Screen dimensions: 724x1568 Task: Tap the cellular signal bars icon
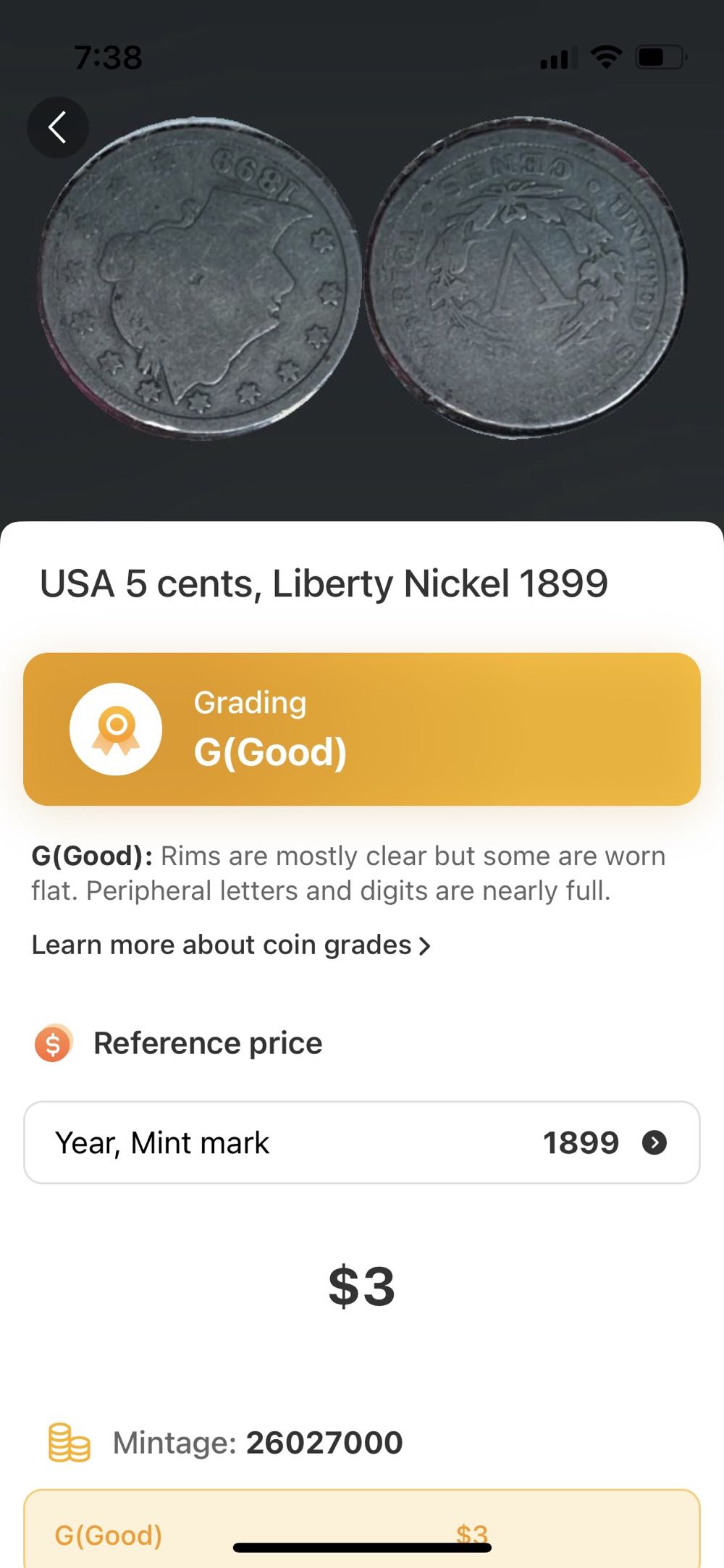558,57
